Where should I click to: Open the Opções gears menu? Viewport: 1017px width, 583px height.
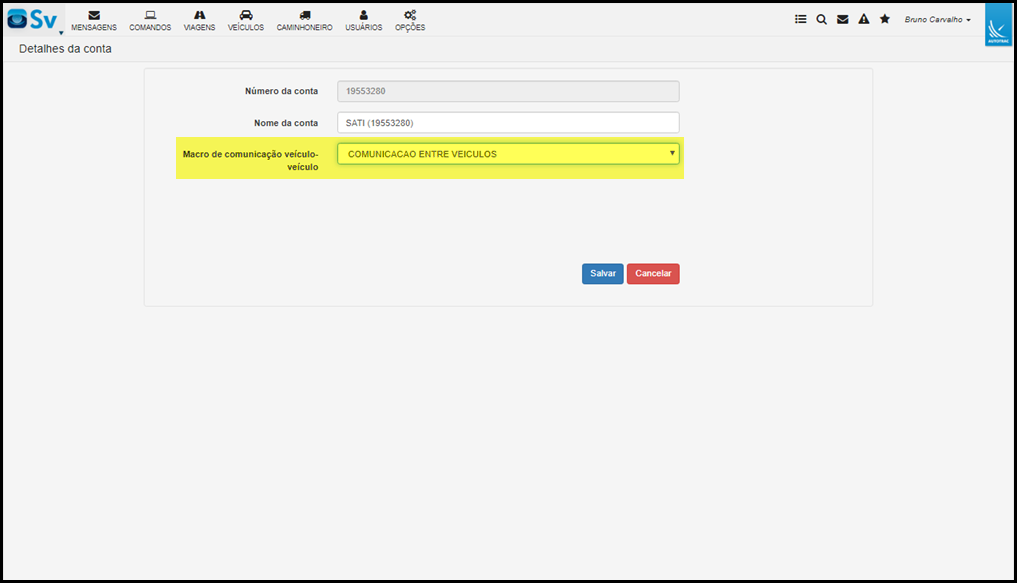coord(410,21)
